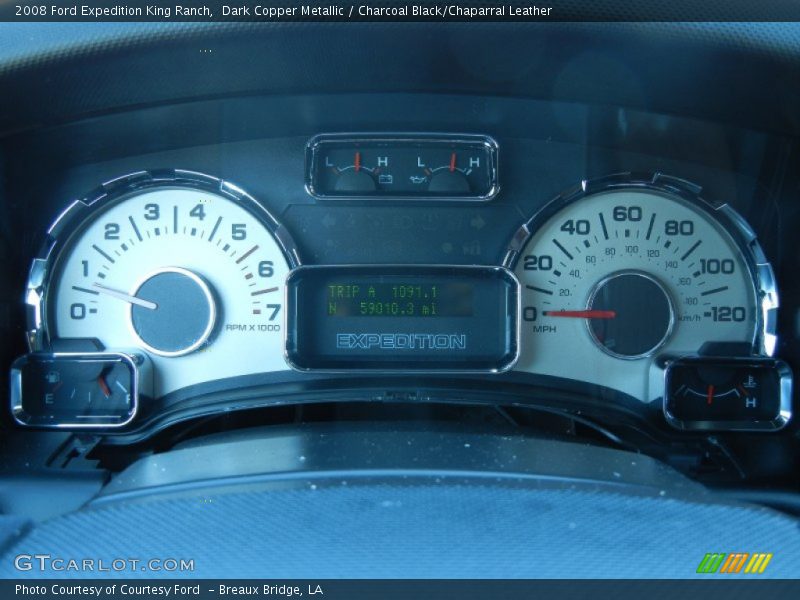Image resolution: width=800 pixels, height=600 pixels.
Task: Click the red fuel gauge needle
Action: pyautogui.click(x=104, y=386)
